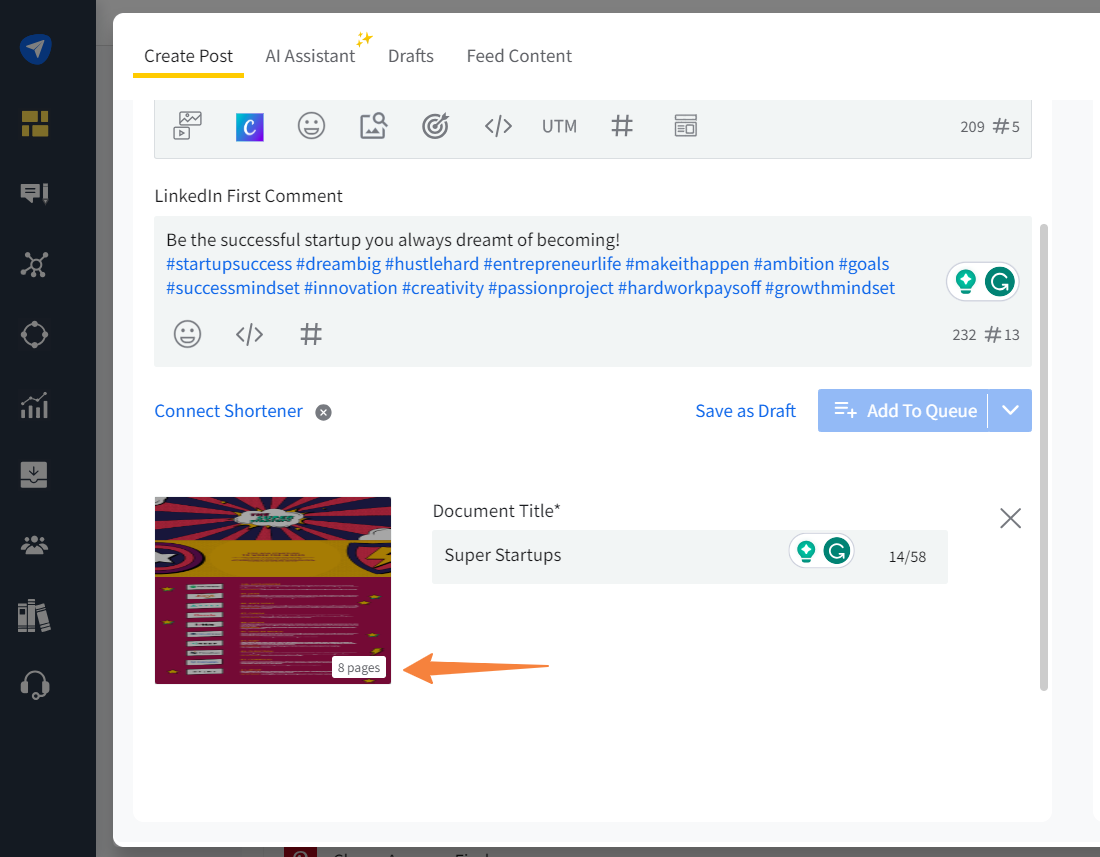
Task: Click the 8 pages document thumbnail
Action: [273, 590]
